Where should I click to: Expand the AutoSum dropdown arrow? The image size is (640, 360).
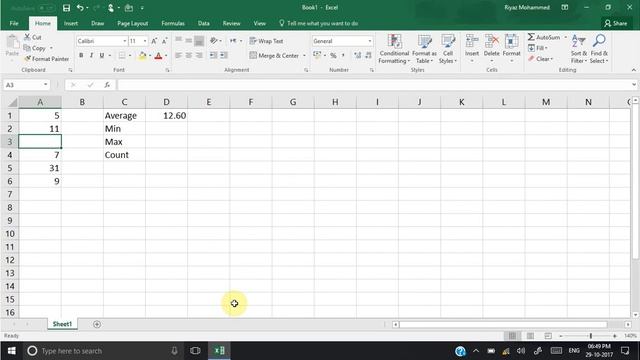(566, 37)
